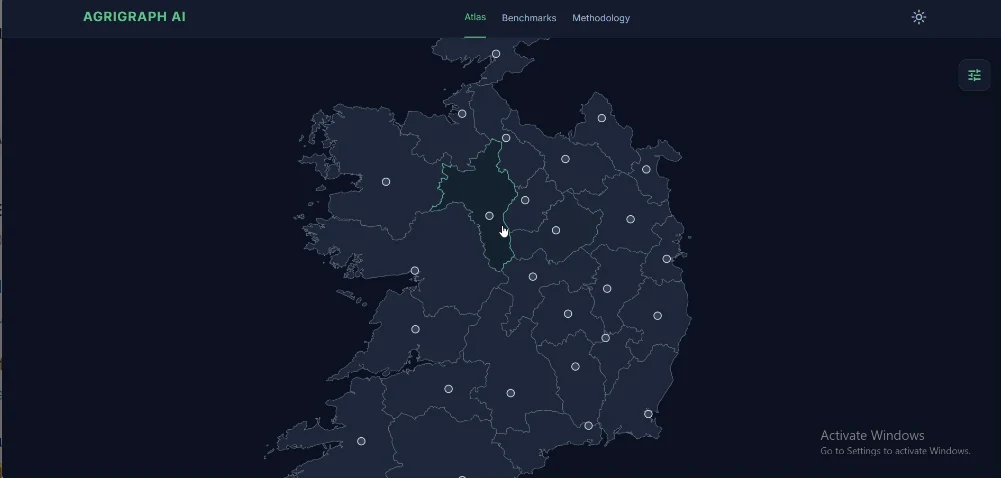The height and width of the screenshot is (478, 1001).
Task: Switch to the Atlas tab
Action: click(475, 17)
